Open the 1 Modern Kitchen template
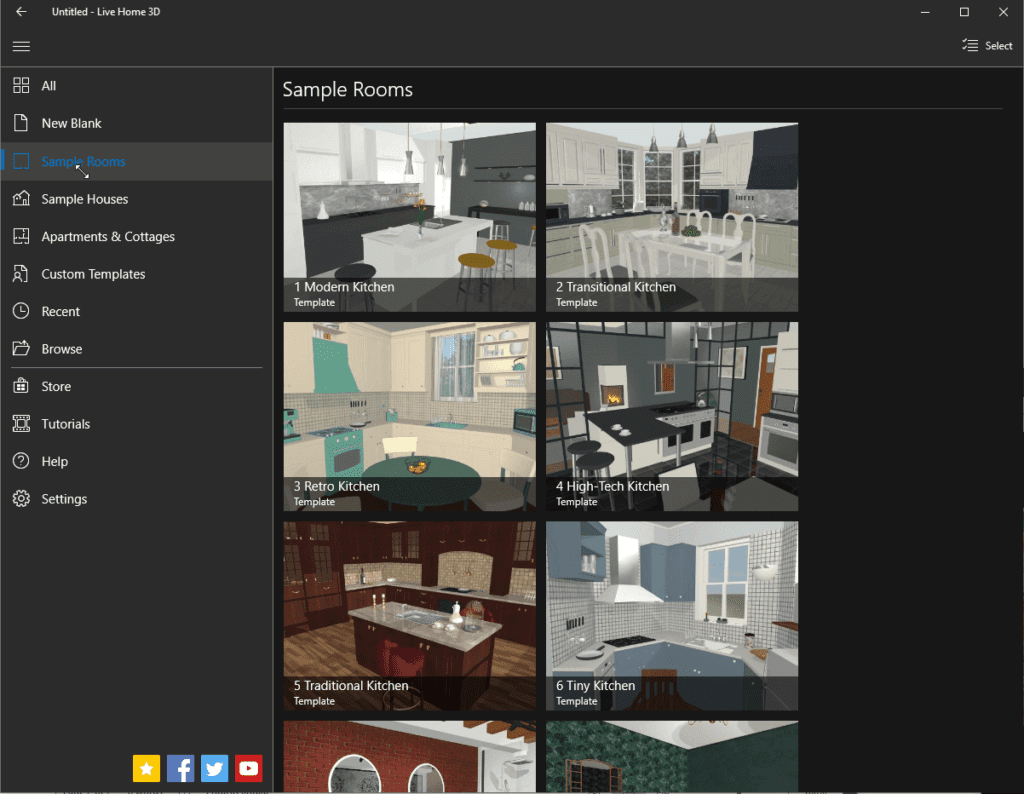 click(x=409, y=217)
